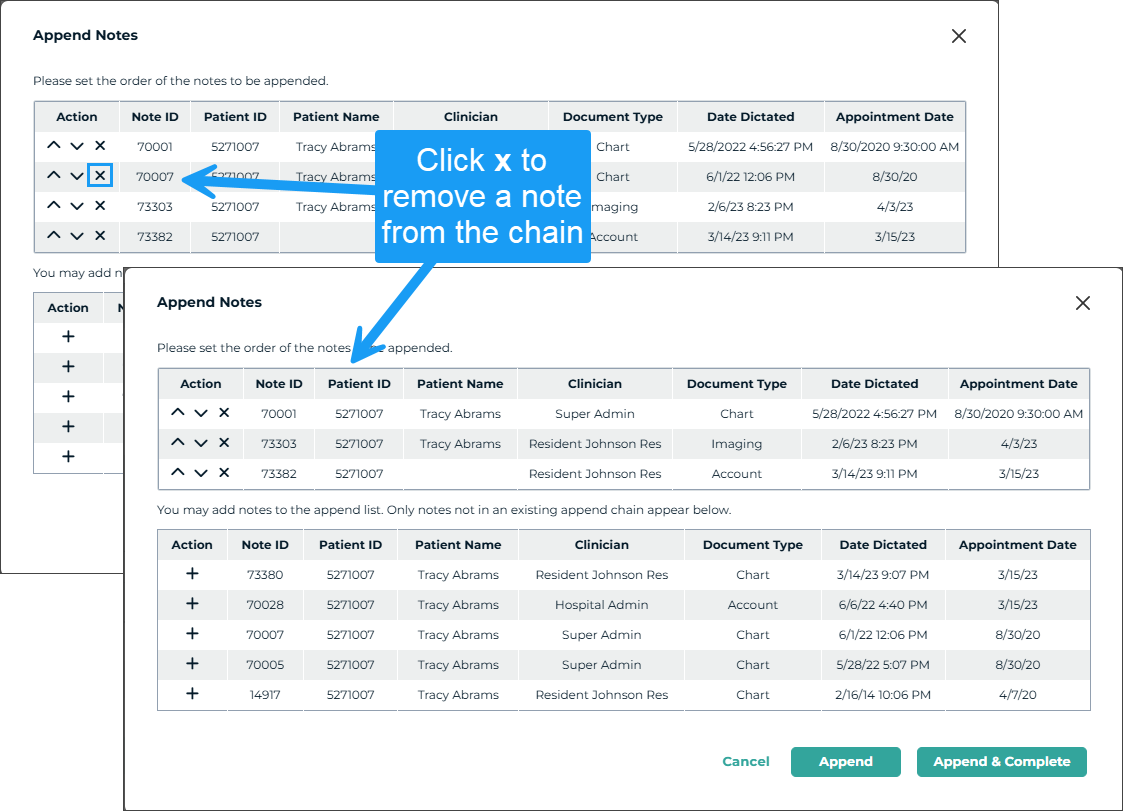Click Note ID header in front chain table
The image size is (1123, 811).
coord(279,384)
